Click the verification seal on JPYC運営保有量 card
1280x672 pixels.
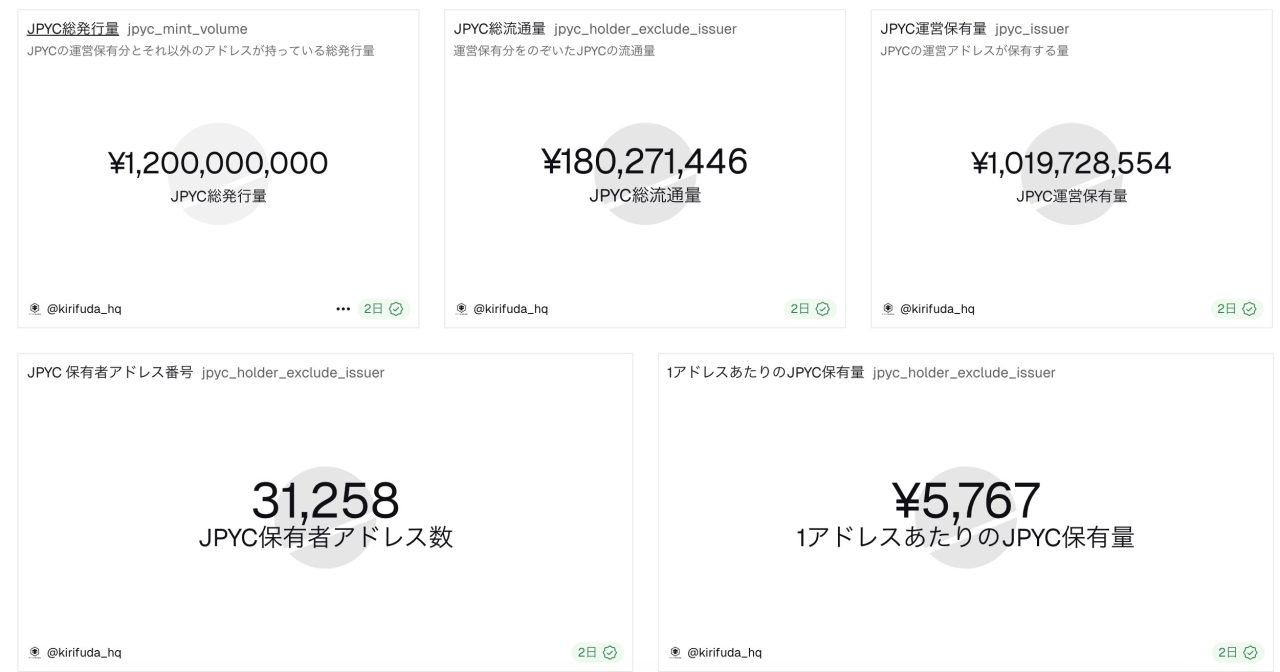coord(1249,308)
